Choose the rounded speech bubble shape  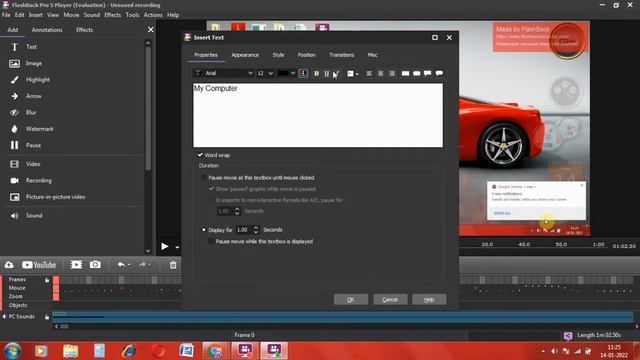pos(439,73)
